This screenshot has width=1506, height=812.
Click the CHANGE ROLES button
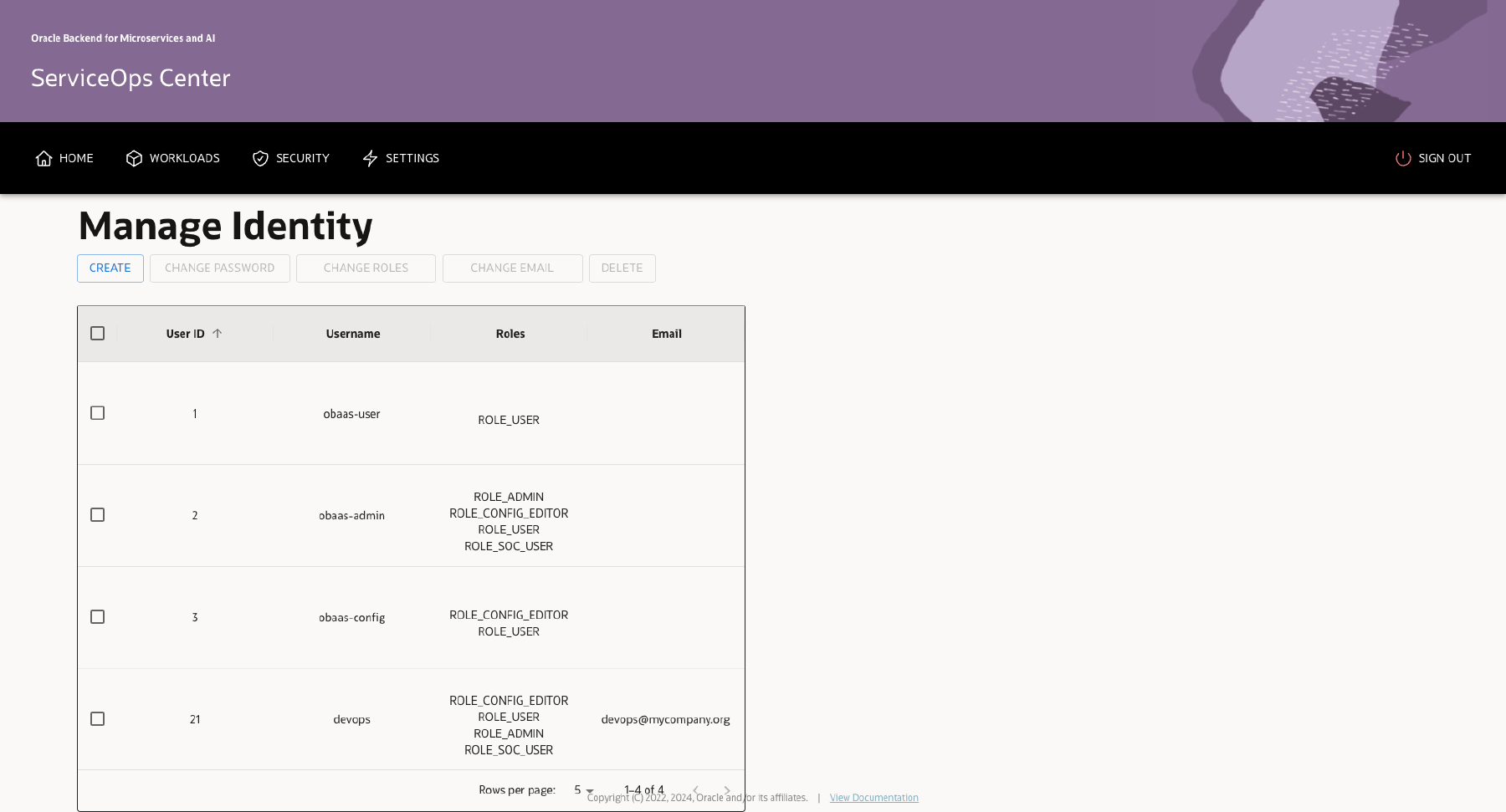point(366,268)
